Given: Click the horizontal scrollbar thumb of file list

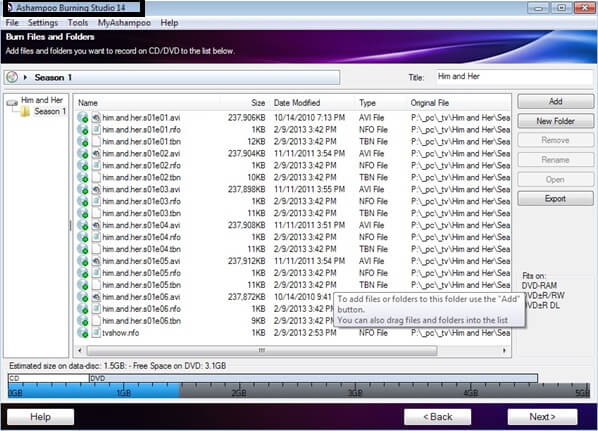Looking at the screenshot, I should [262, 350].
